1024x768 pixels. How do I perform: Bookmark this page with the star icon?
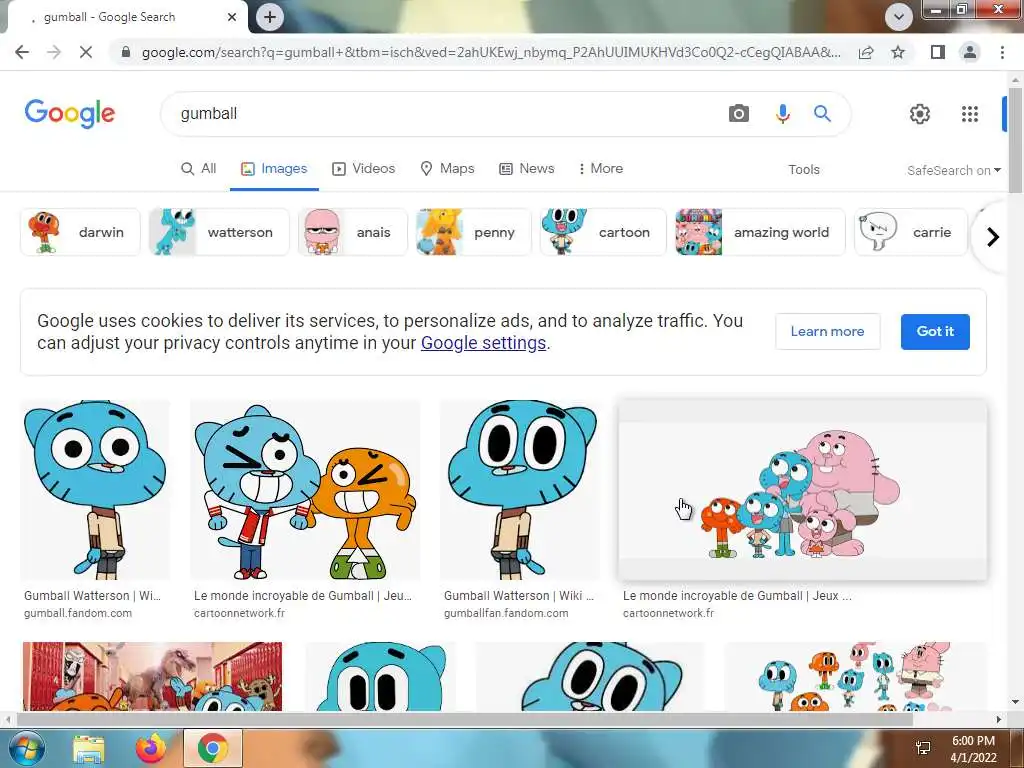click(x=898, y=52)
